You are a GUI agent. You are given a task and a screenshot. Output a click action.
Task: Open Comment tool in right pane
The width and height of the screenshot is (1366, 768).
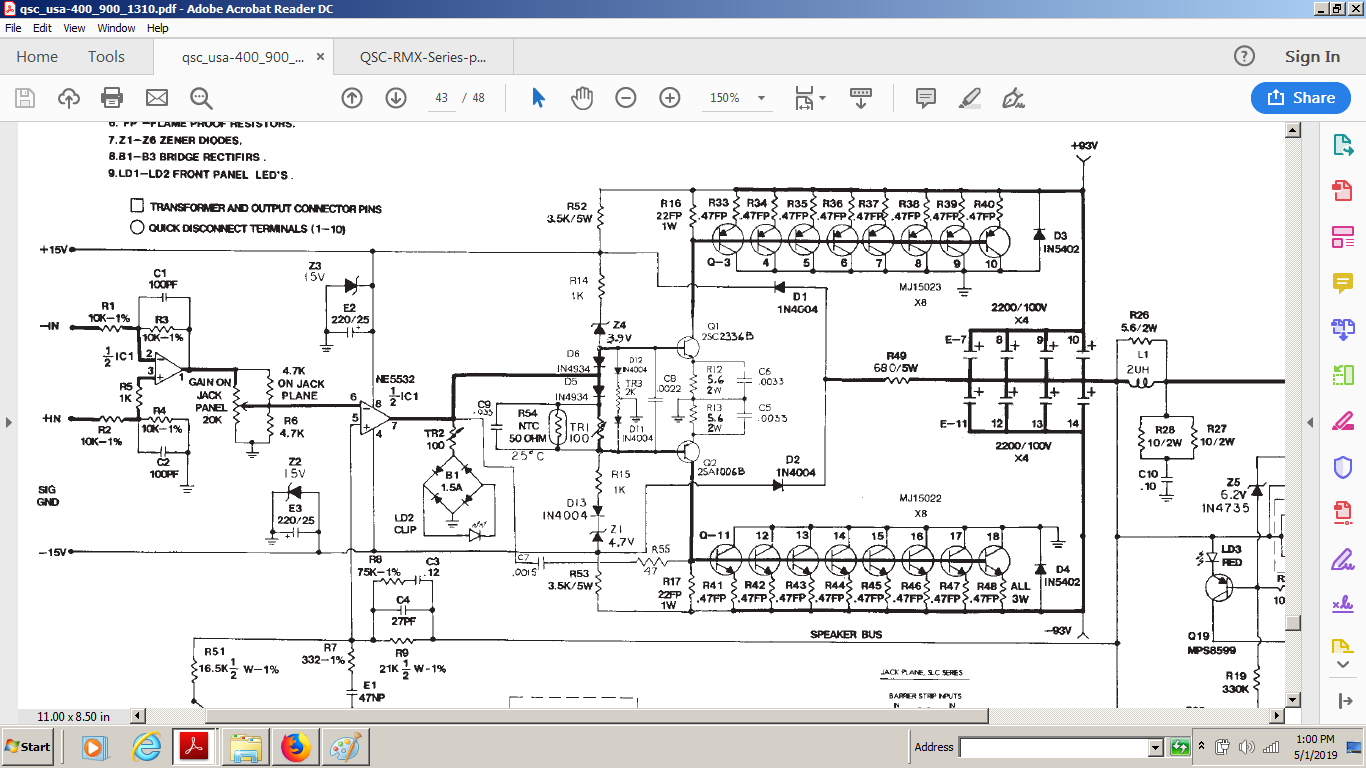pos(1342,283)
